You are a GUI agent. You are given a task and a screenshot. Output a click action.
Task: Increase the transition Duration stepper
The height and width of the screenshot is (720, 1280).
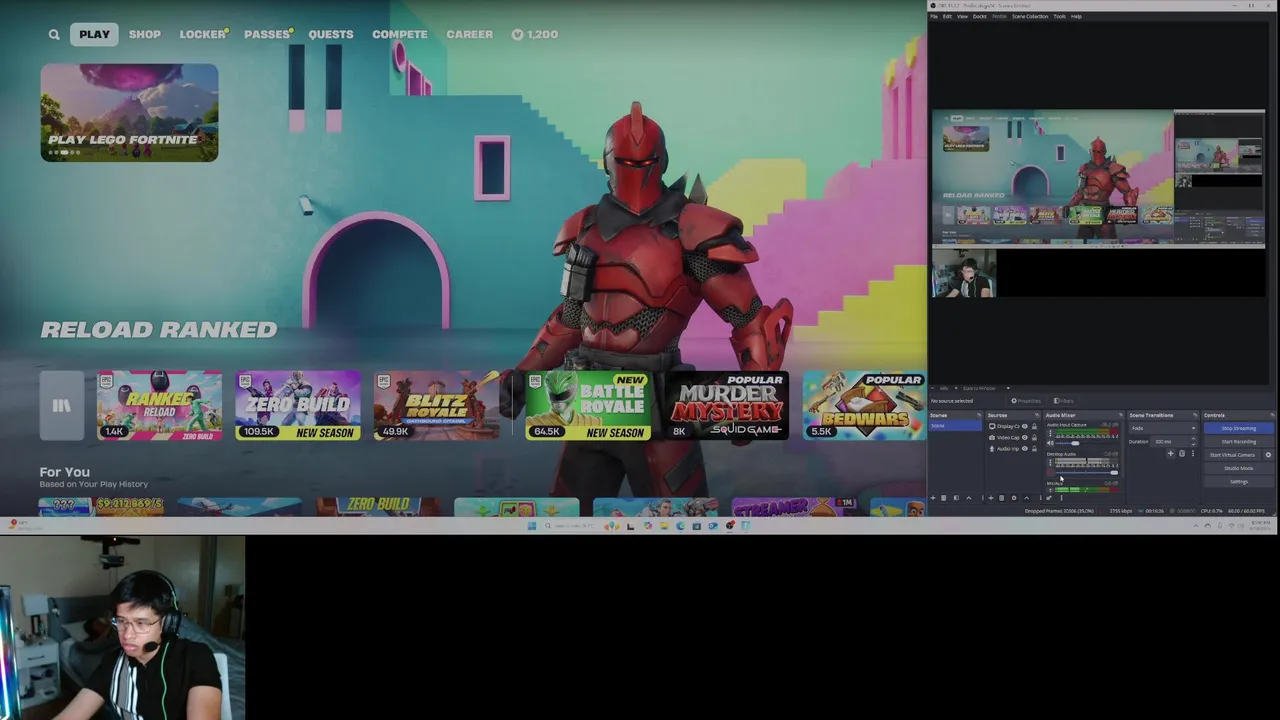click(1193, 439)
